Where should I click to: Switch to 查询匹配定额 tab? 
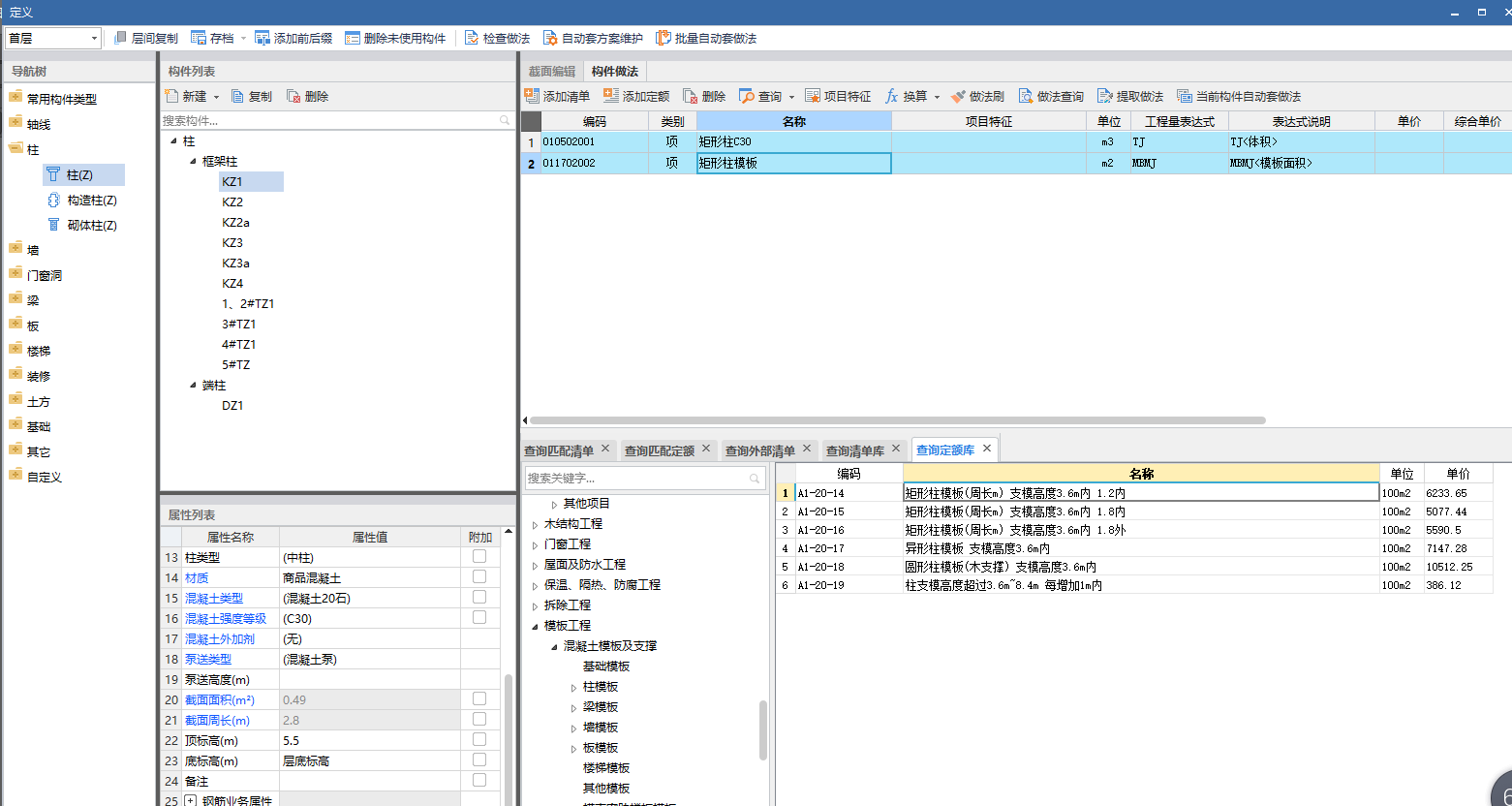coord(660,450)
